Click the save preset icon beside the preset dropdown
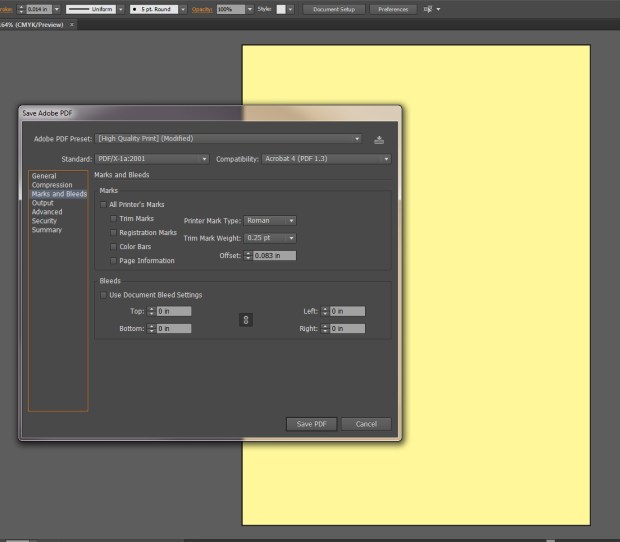 point(379,139)
